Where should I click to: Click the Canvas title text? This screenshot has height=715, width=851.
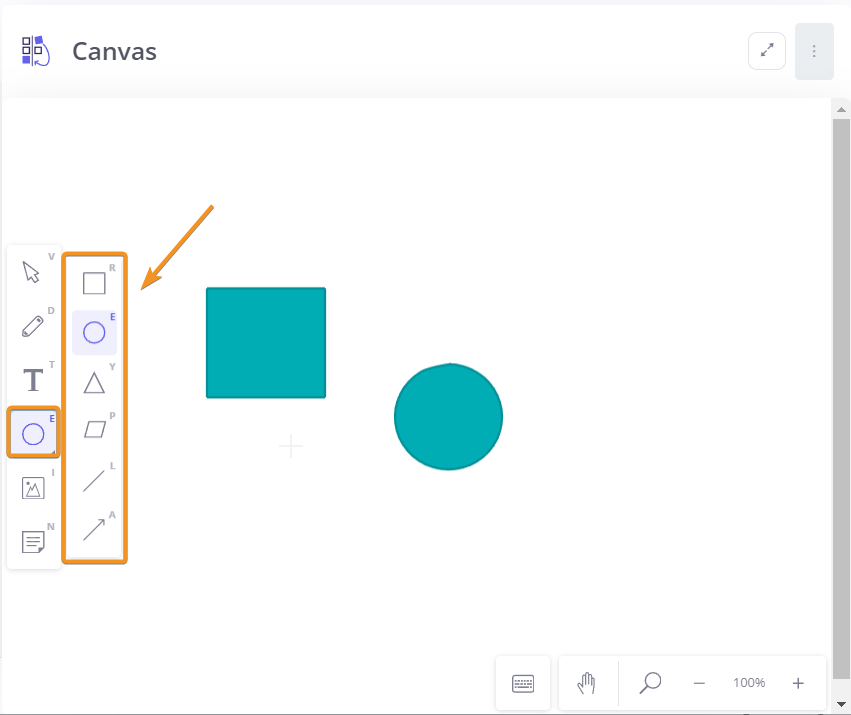pos(115,52)
